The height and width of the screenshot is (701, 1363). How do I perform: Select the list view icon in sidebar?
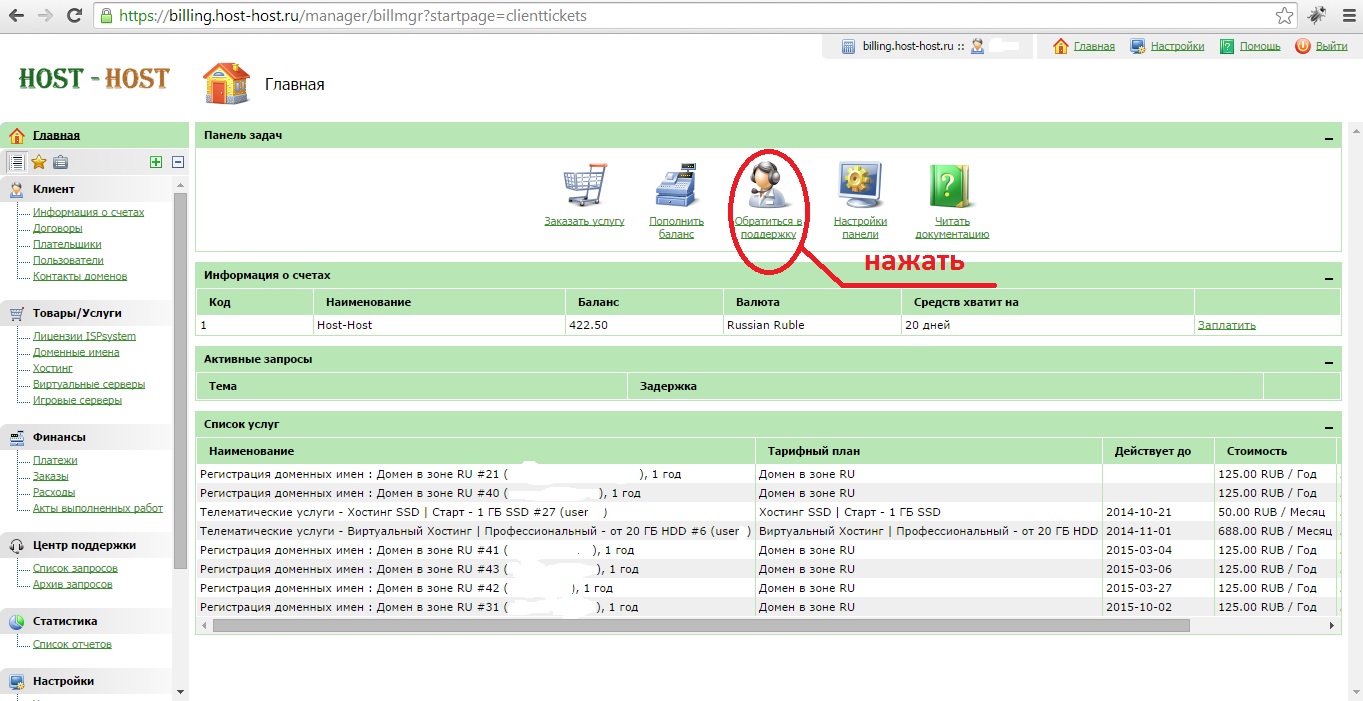17,162
